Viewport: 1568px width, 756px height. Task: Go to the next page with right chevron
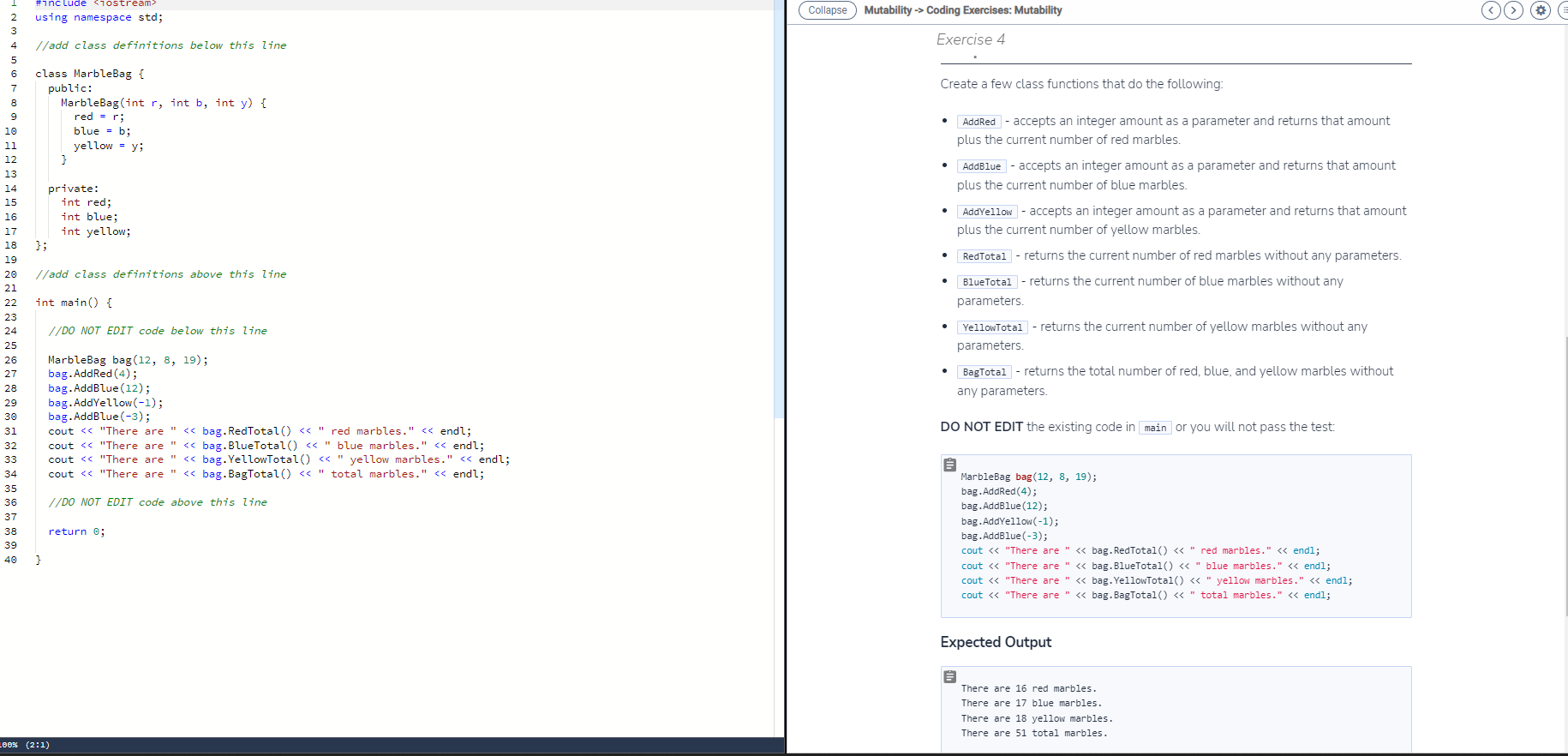coord(1514,10)
